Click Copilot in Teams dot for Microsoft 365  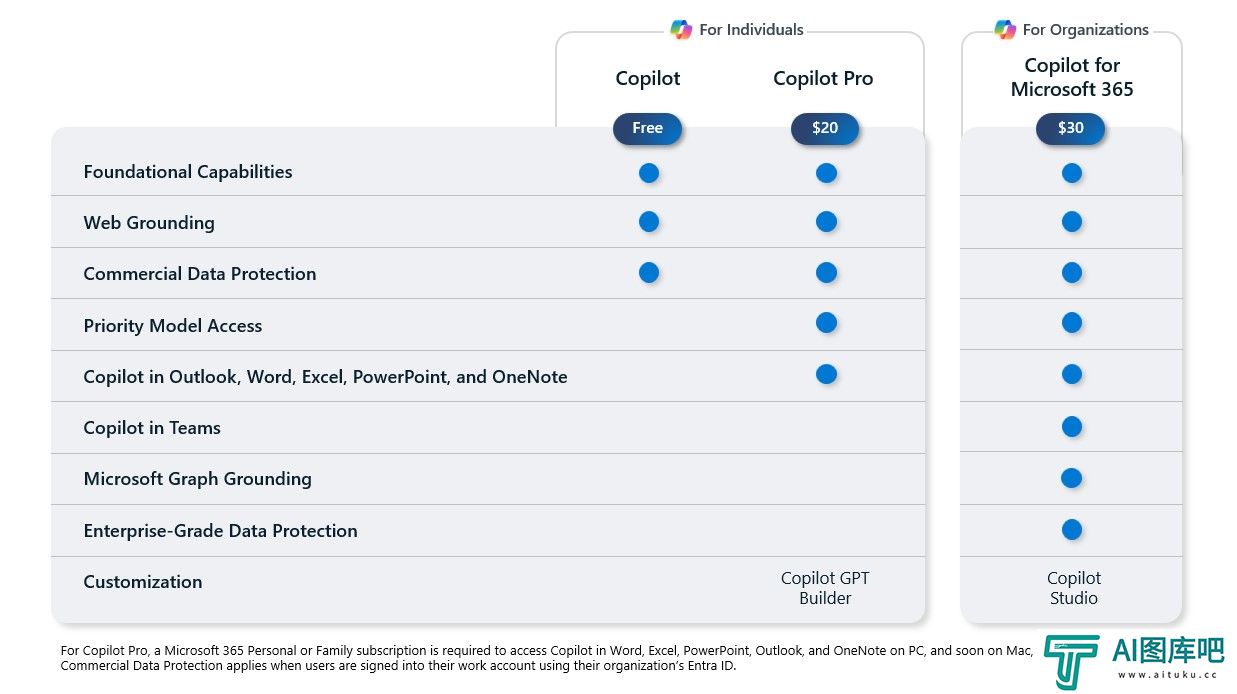click(x=1072, y=427)
